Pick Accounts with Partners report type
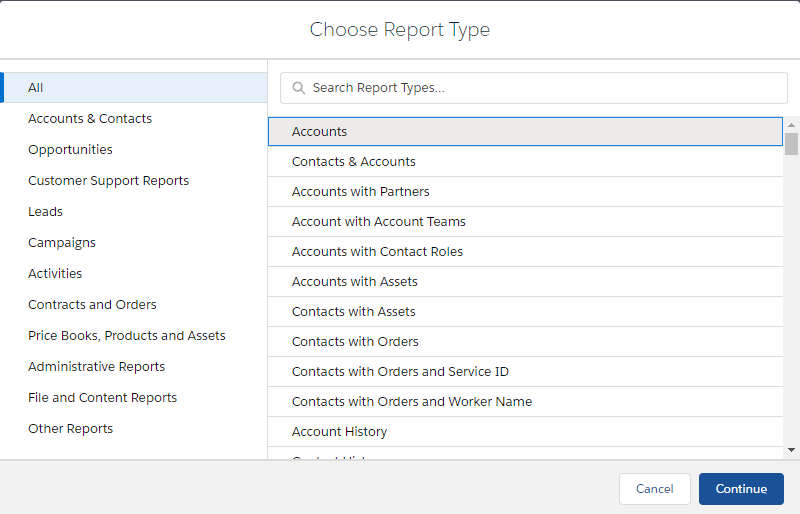Screen dimensions: 800x514 point(361,192)
